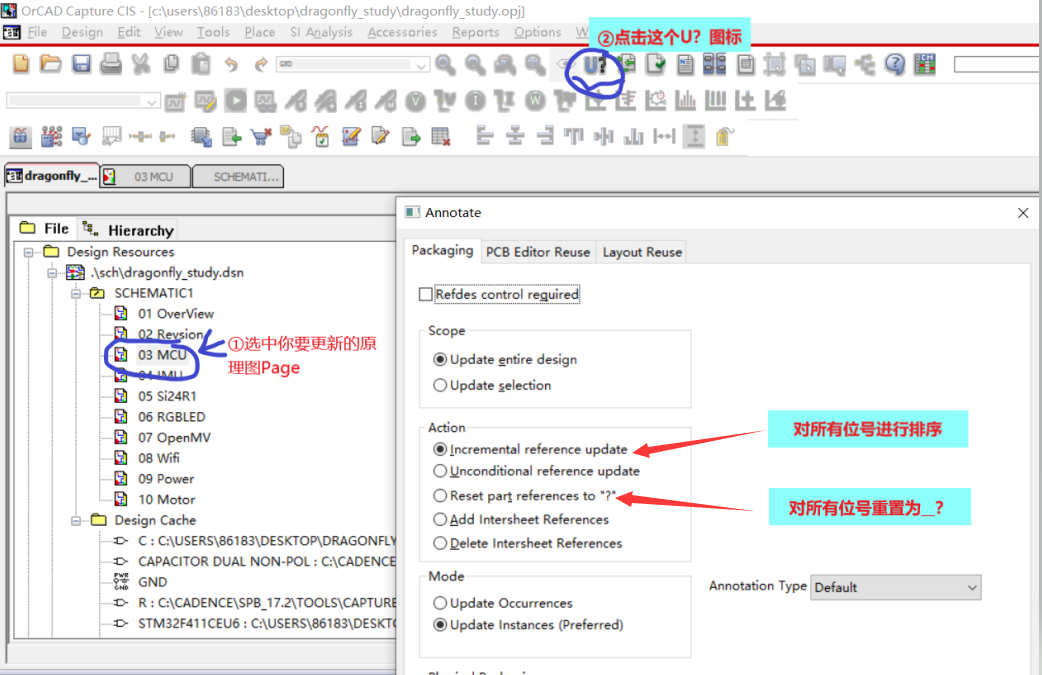
Task: Click the Help question mark toolbar icon
Action: 894,65
